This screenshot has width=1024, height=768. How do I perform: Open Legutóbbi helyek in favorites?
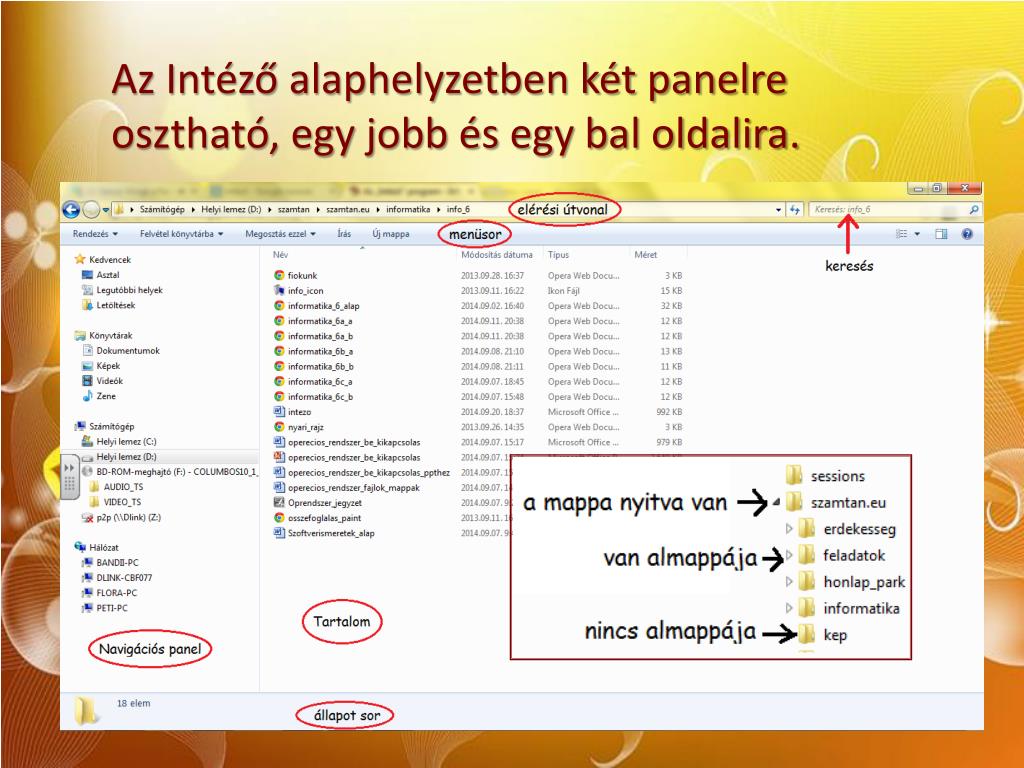point(129,290)
